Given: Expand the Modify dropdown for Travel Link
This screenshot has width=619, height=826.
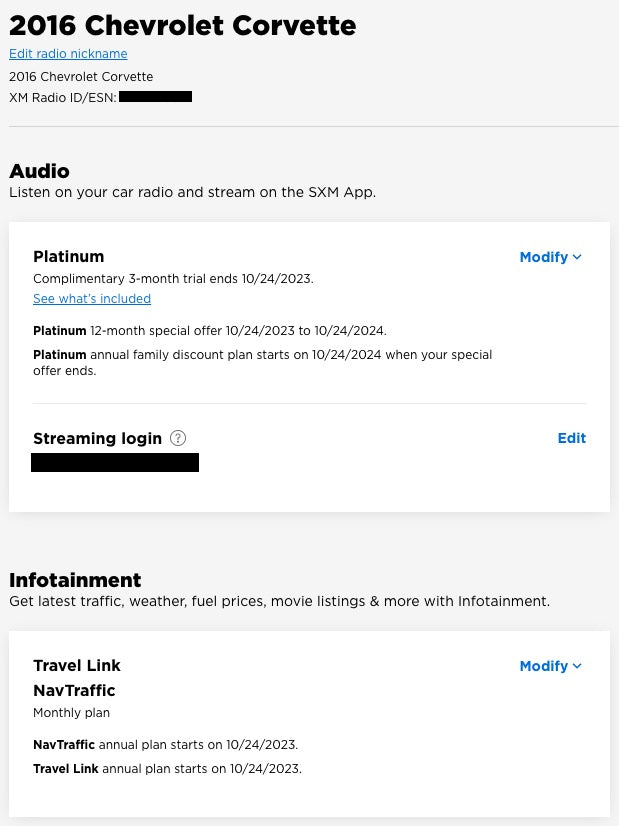Looking at the screenshot, I should pos(551,666).
